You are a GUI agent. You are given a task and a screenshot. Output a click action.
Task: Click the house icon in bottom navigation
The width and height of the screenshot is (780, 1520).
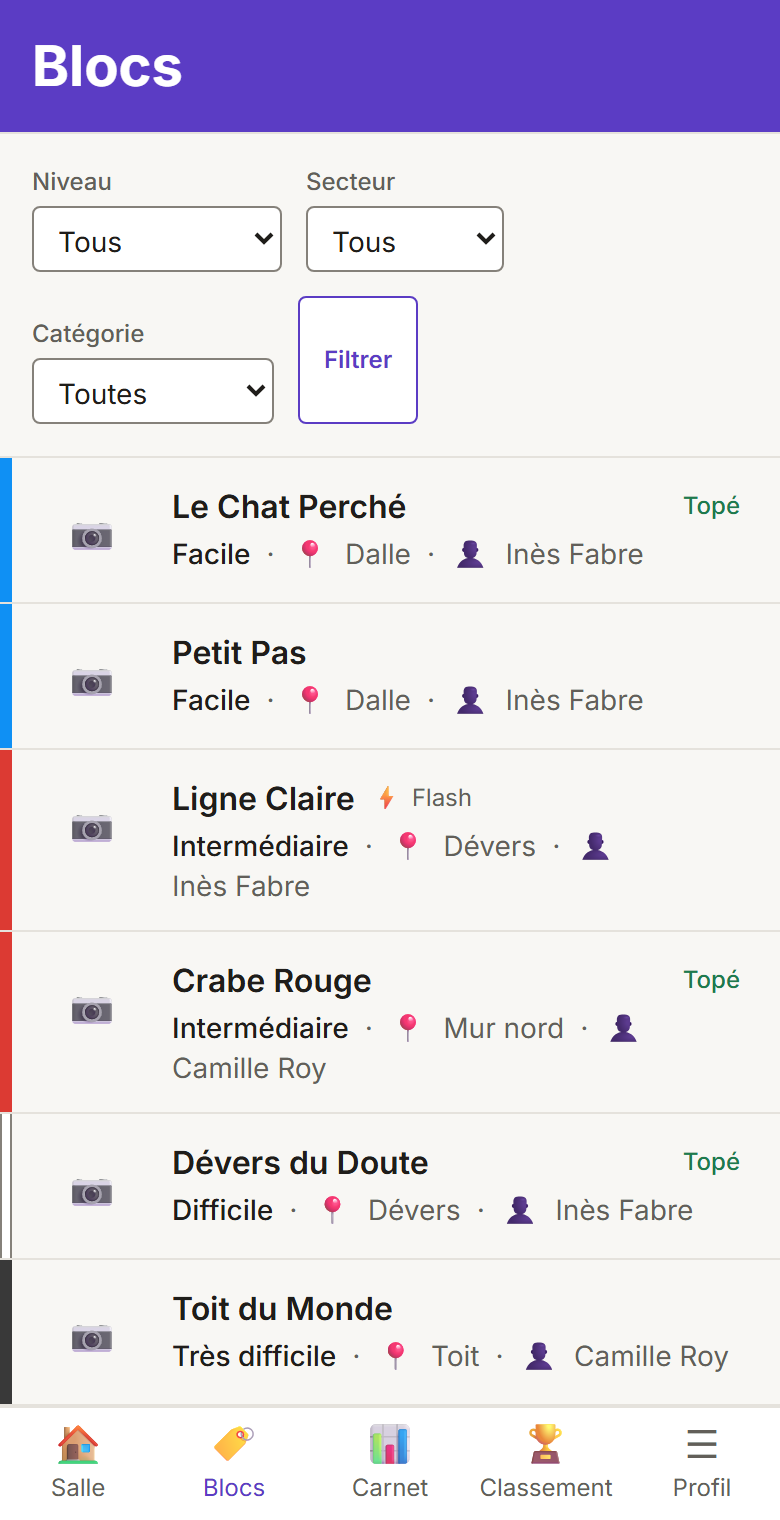[78, 1444]
